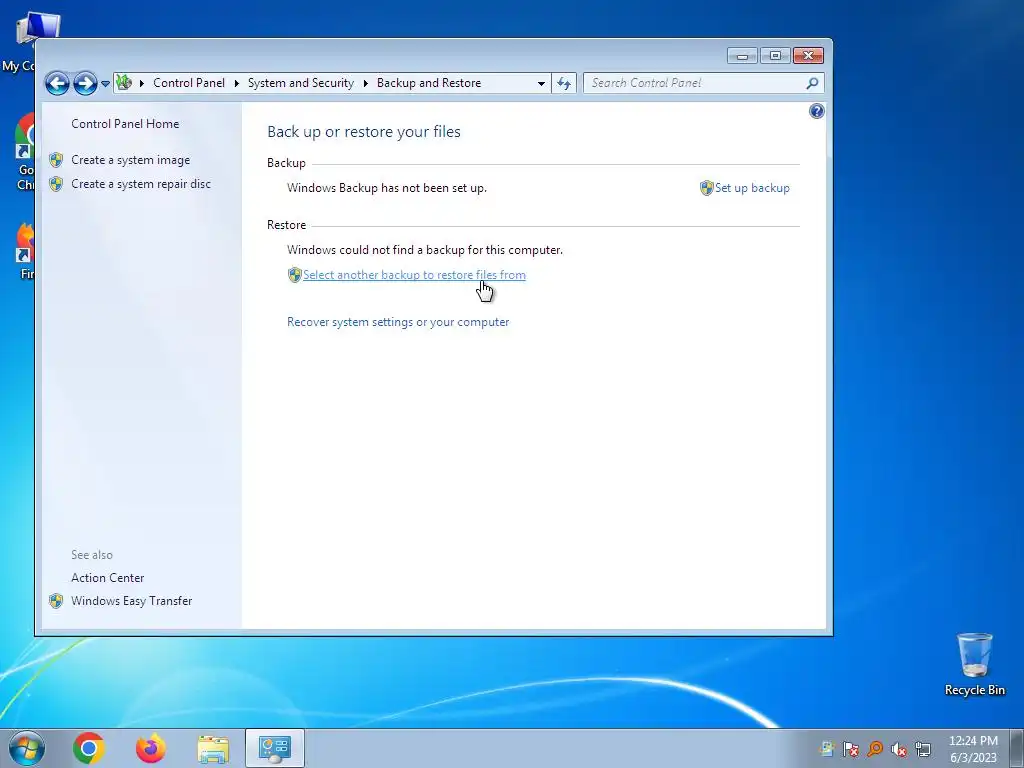Click 'Back up or restore your files' heading
This screenshot has height=768, width=1024.
(x=364, y=131)
